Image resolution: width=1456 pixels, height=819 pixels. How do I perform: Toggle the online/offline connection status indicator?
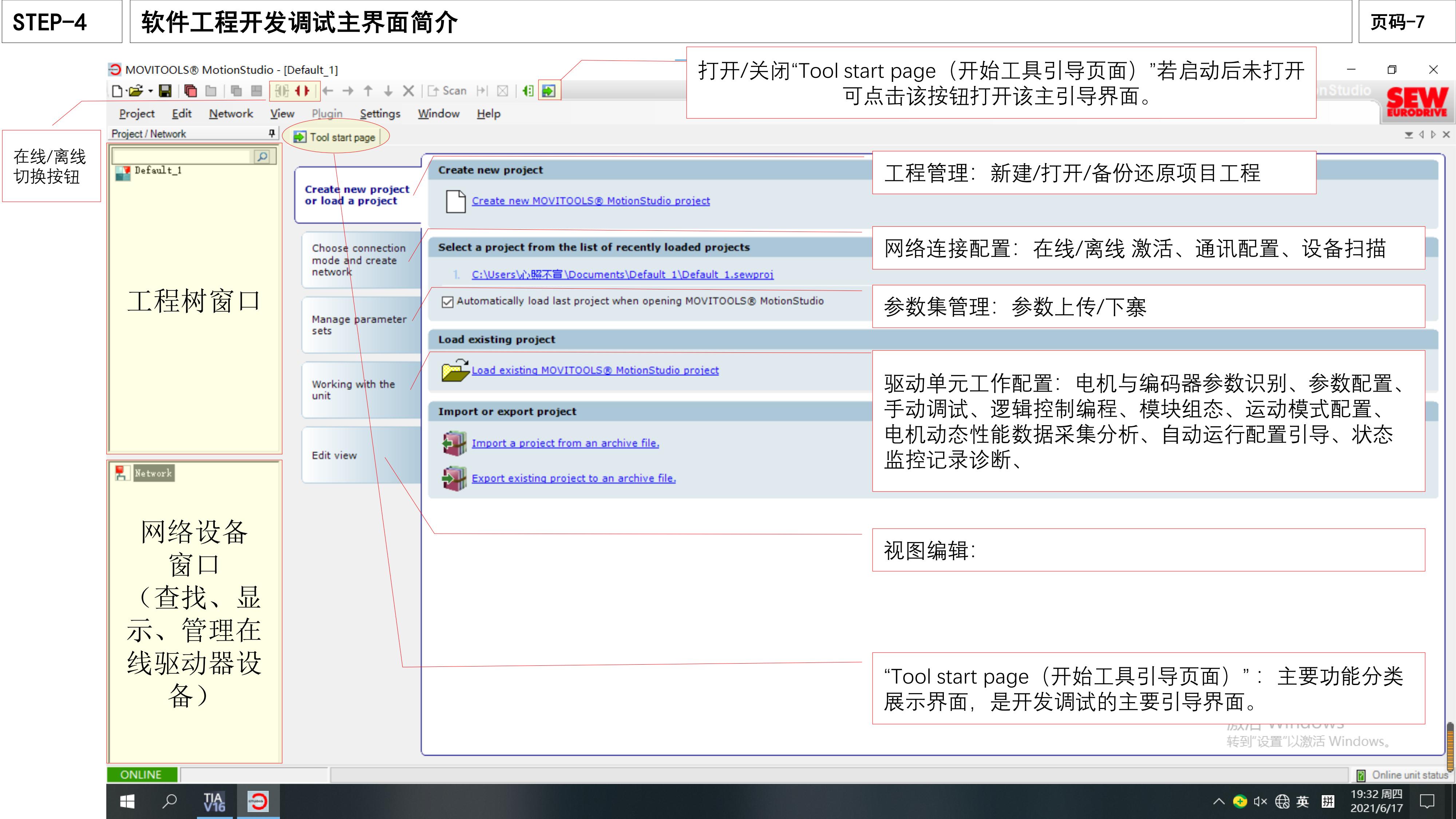click(x=142, y=775)
